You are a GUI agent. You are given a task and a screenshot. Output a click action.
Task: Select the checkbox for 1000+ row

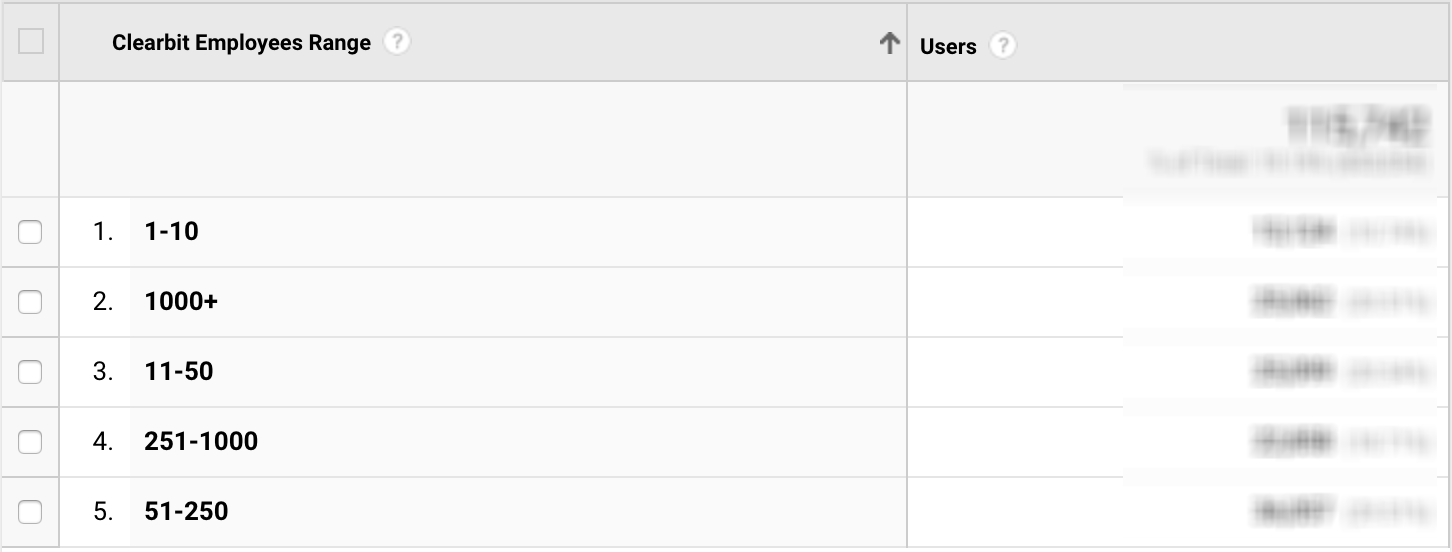31,302
